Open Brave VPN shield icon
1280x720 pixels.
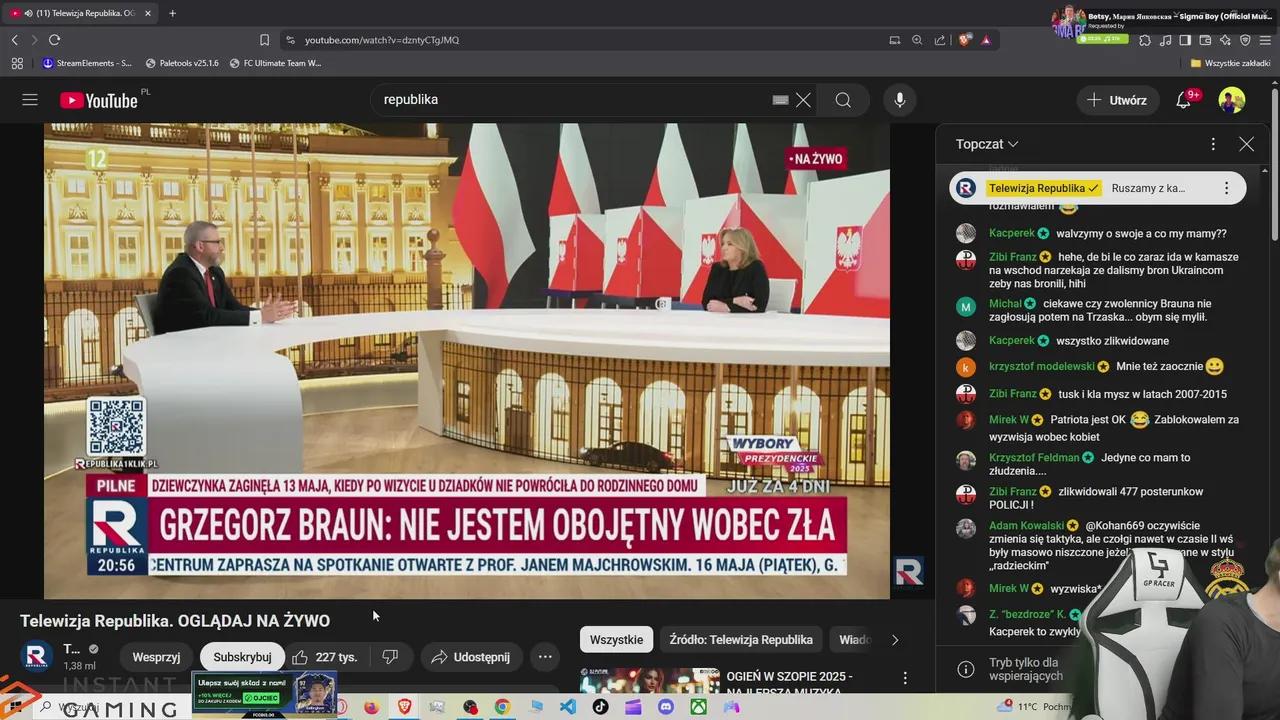click(x=1245, y=40)
